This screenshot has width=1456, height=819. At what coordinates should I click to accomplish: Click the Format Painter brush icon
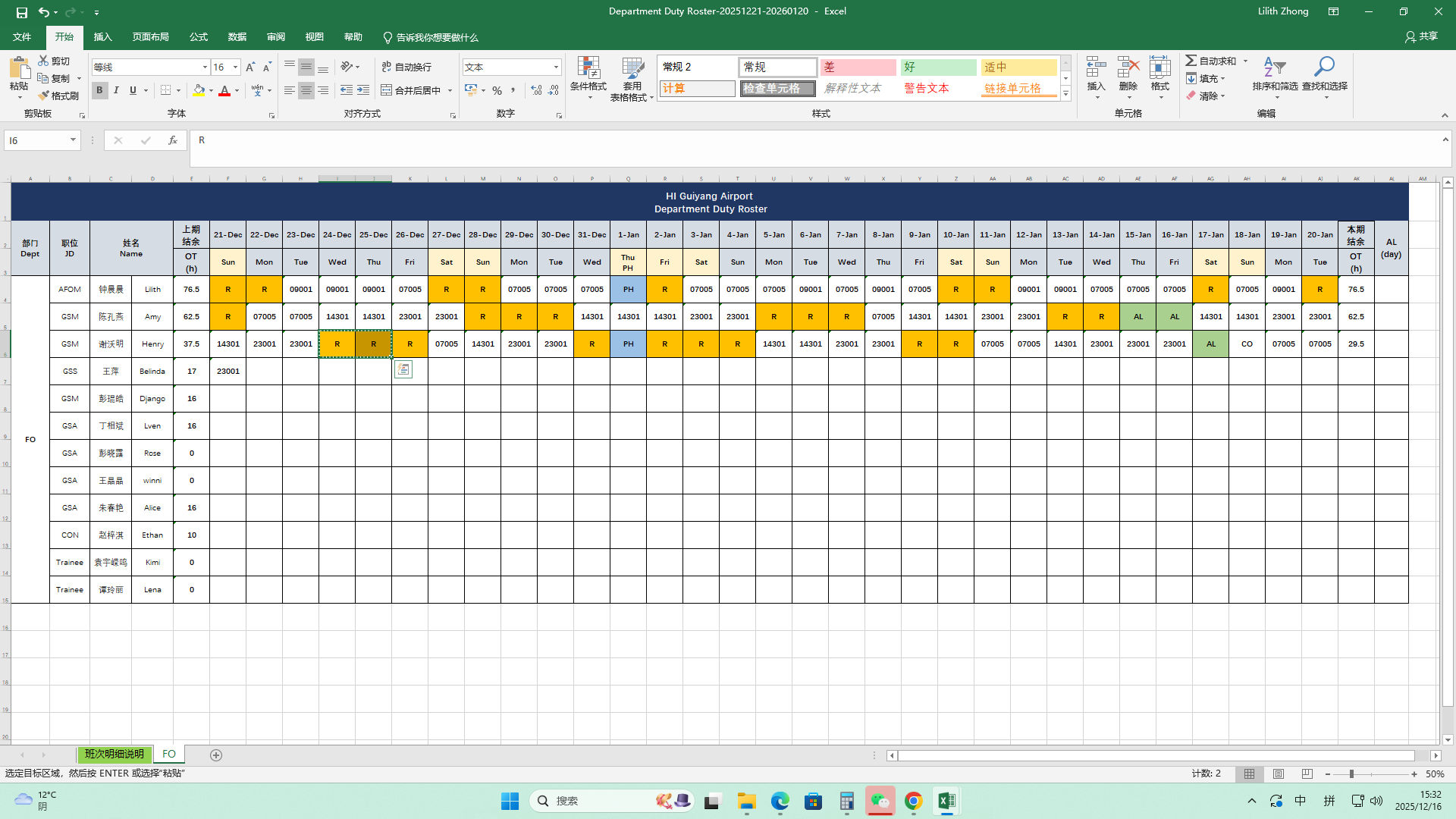pos(44,96)
